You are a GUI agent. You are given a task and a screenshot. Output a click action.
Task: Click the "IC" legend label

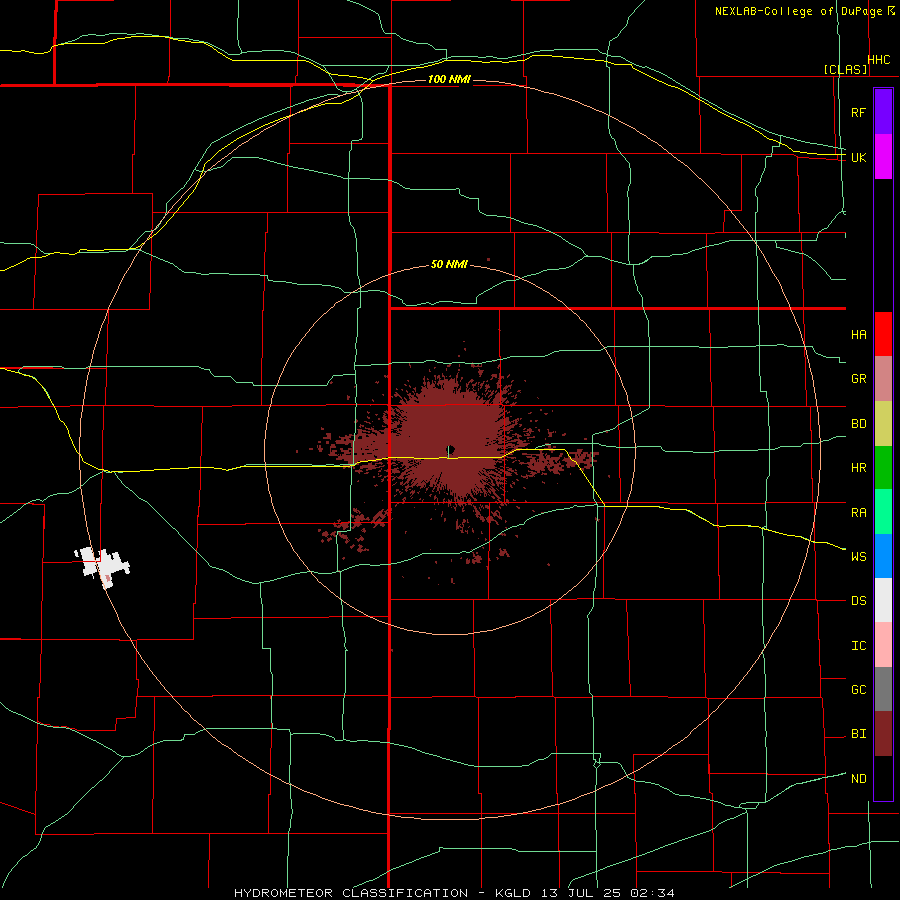[x=858, y=646]
